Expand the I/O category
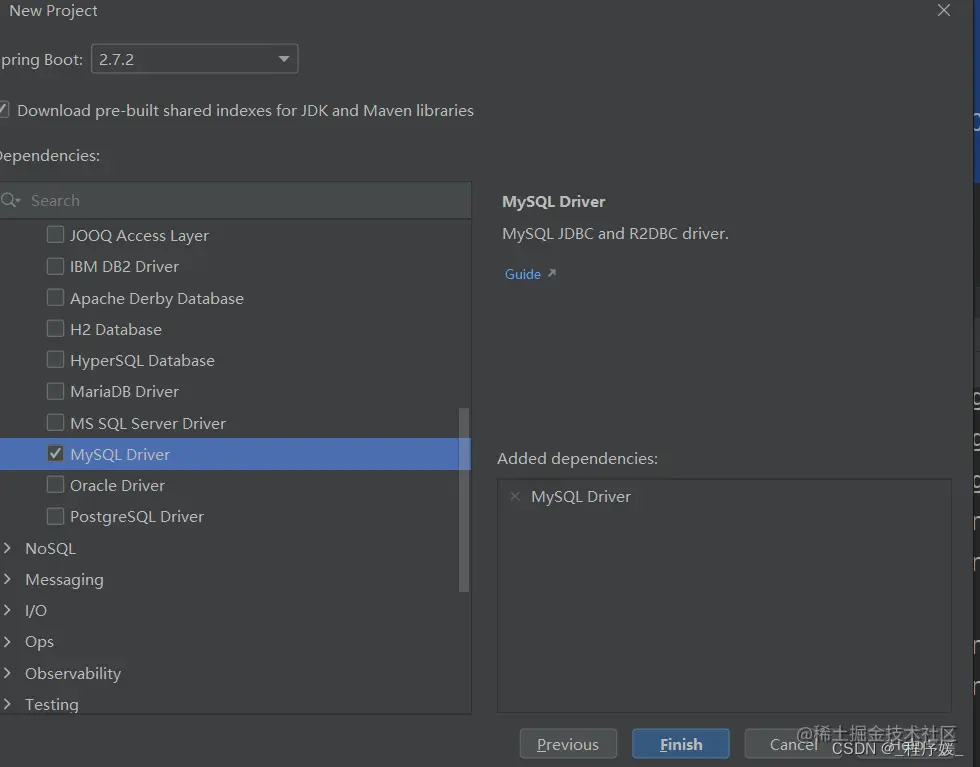This screenshot has height=767, width=980. click(x=7, y=610)
